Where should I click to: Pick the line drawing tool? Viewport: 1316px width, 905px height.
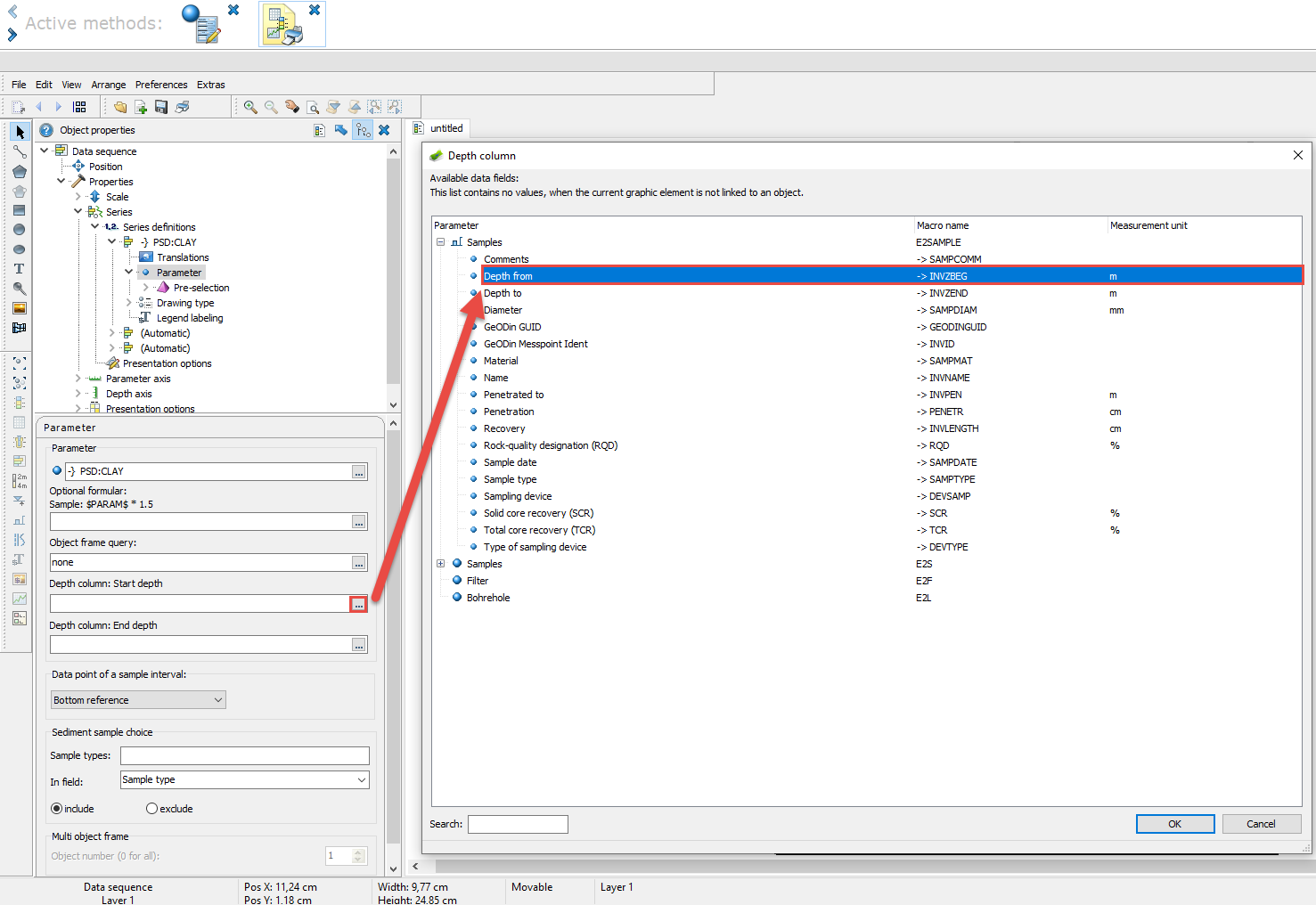(x=20, y=151)
